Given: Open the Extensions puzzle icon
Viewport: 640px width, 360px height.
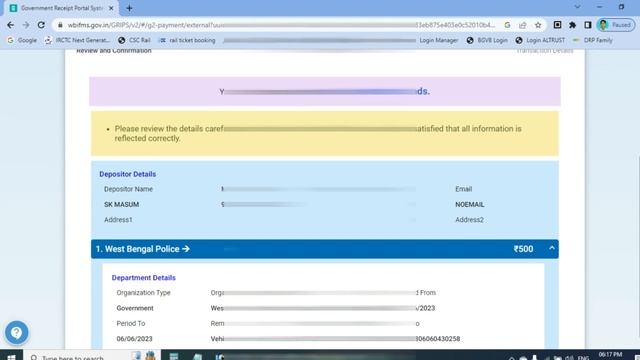Looking at the screenshot, I should (572, 25).
